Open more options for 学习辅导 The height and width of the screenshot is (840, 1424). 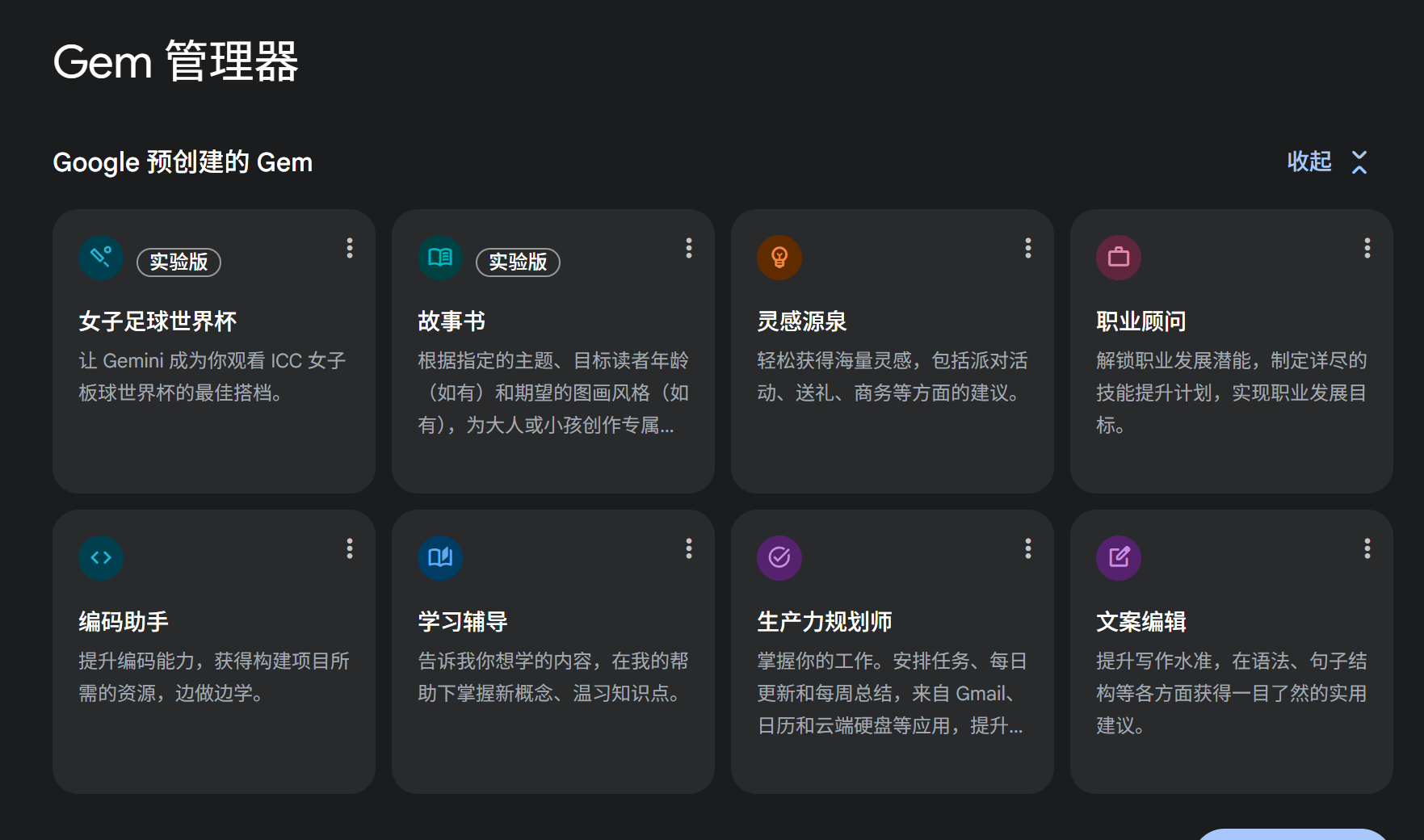coord(689,548)
